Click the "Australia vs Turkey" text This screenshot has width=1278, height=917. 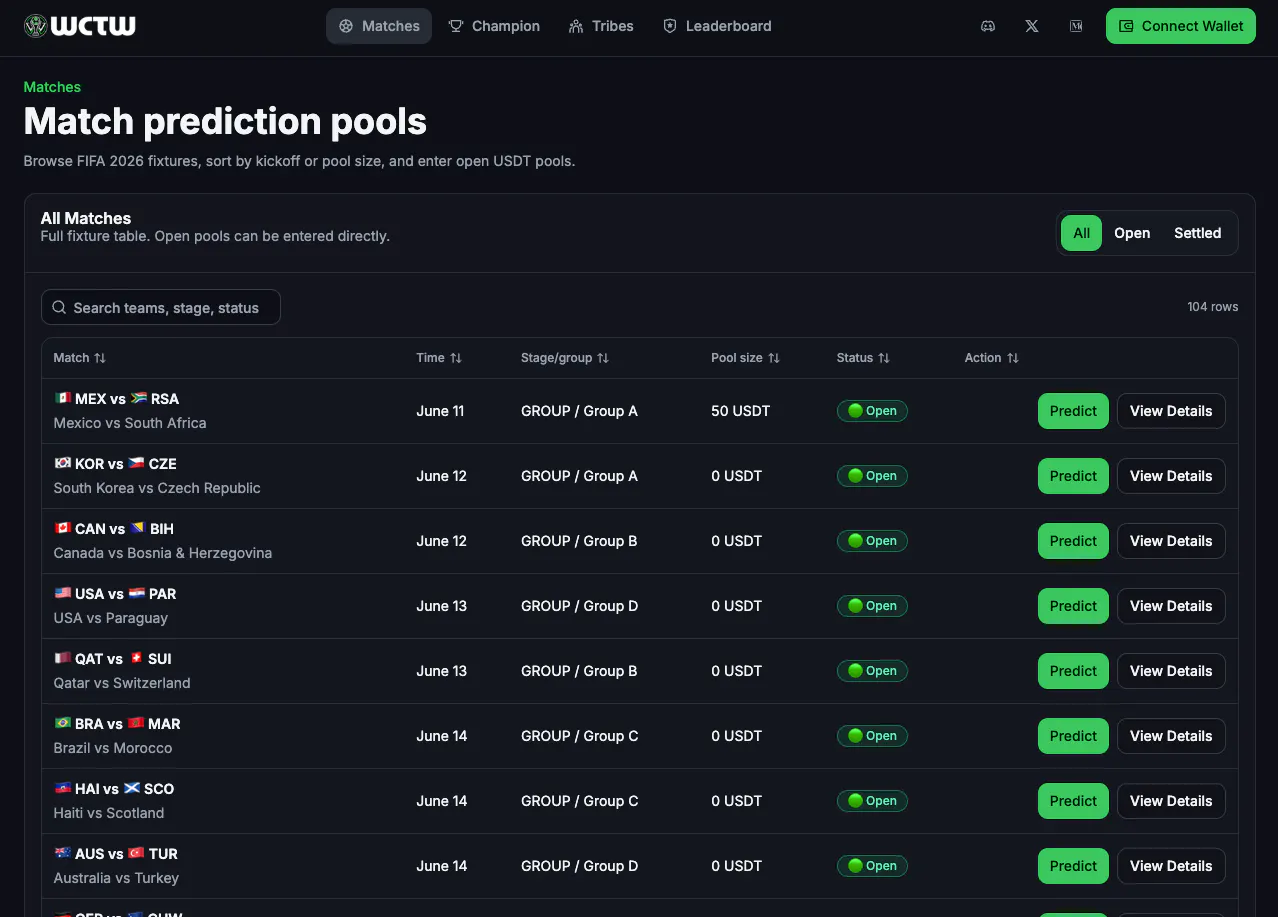tap(116, 878)
